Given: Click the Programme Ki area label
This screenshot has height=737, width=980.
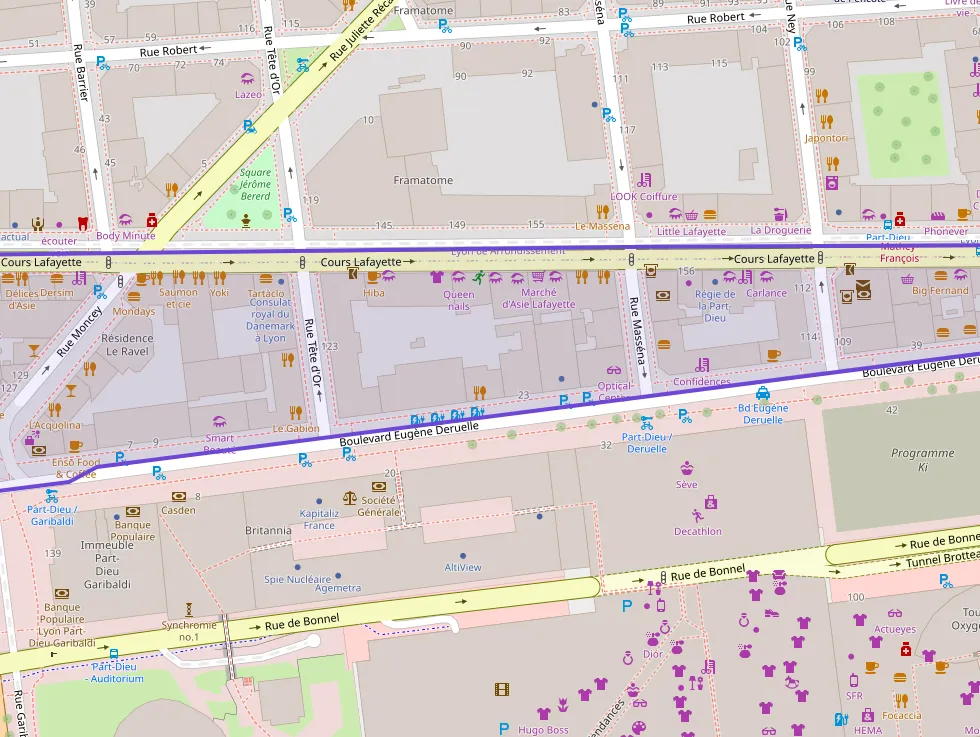Looking at the screenshot, I should [922, 460].
